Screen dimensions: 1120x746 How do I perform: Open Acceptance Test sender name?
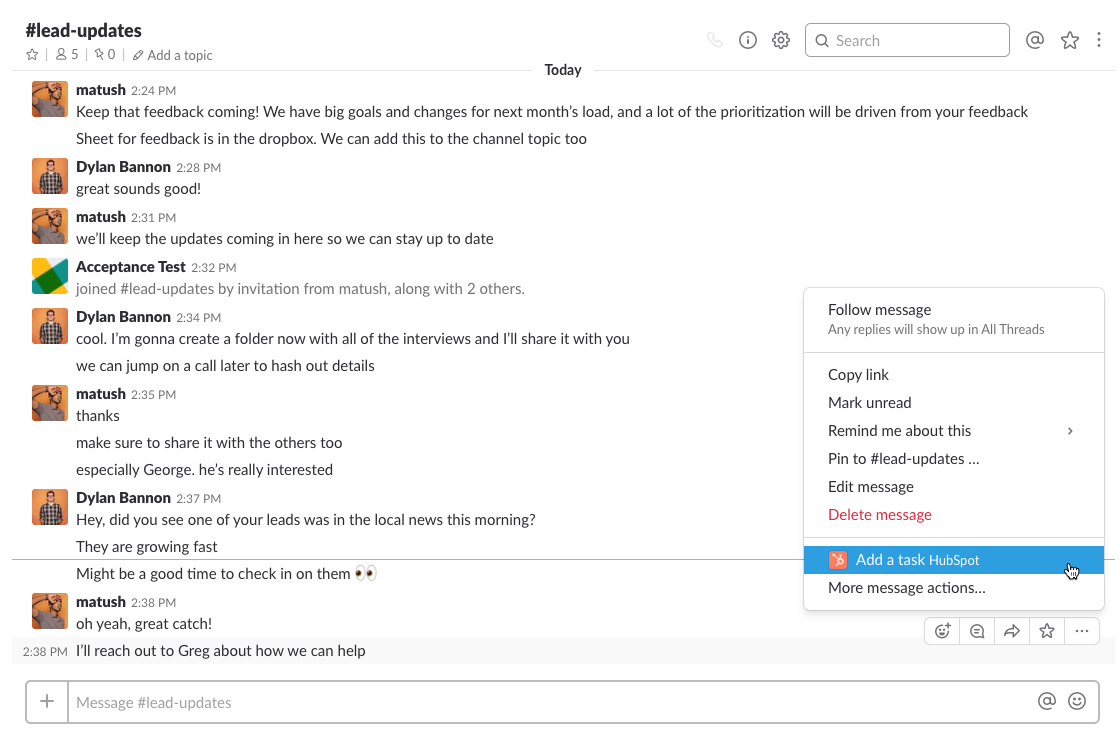click(131, 267)
